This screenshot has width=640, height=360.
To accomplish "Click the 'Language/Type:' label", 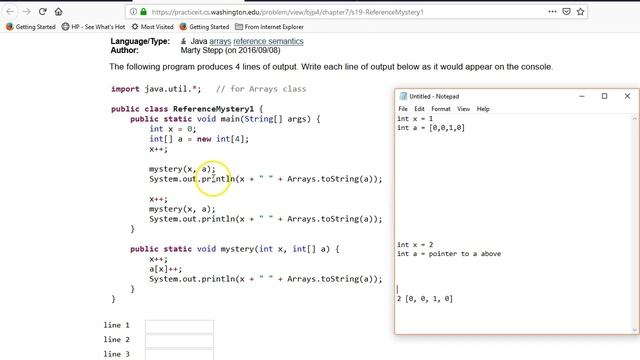I will point(140,41).
